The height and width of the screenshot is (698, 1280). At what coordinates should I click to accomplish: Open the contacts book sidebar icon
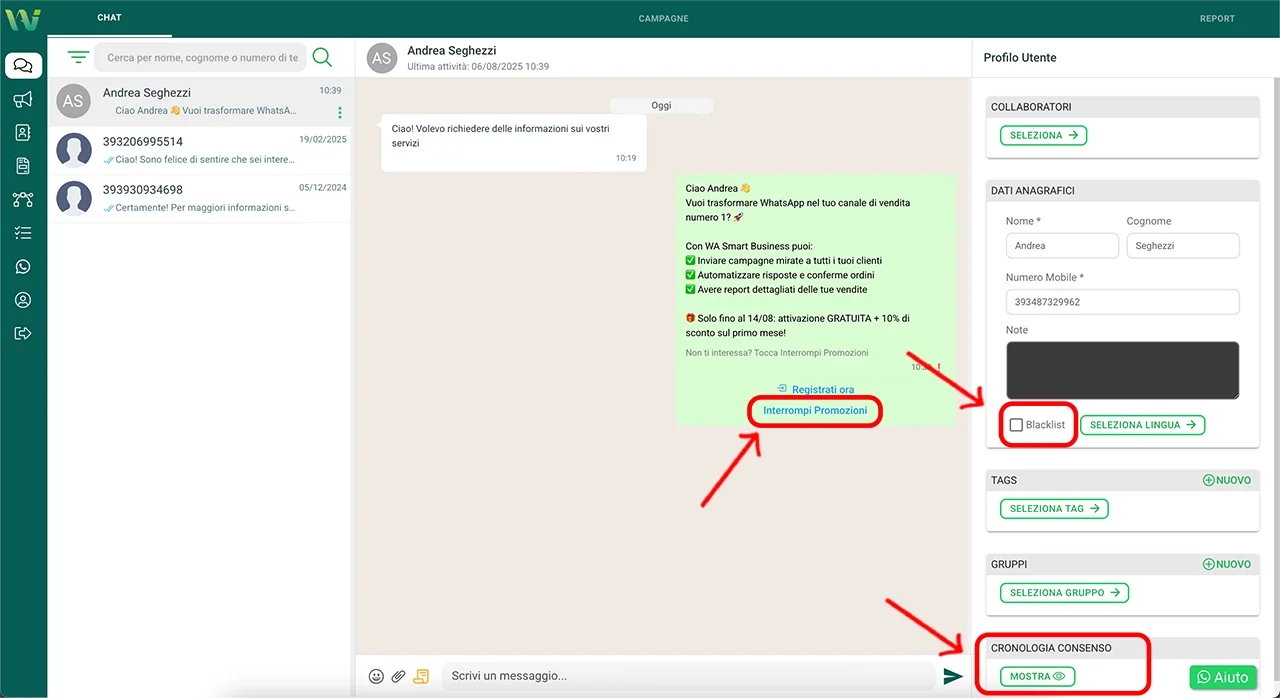[23, 133]
